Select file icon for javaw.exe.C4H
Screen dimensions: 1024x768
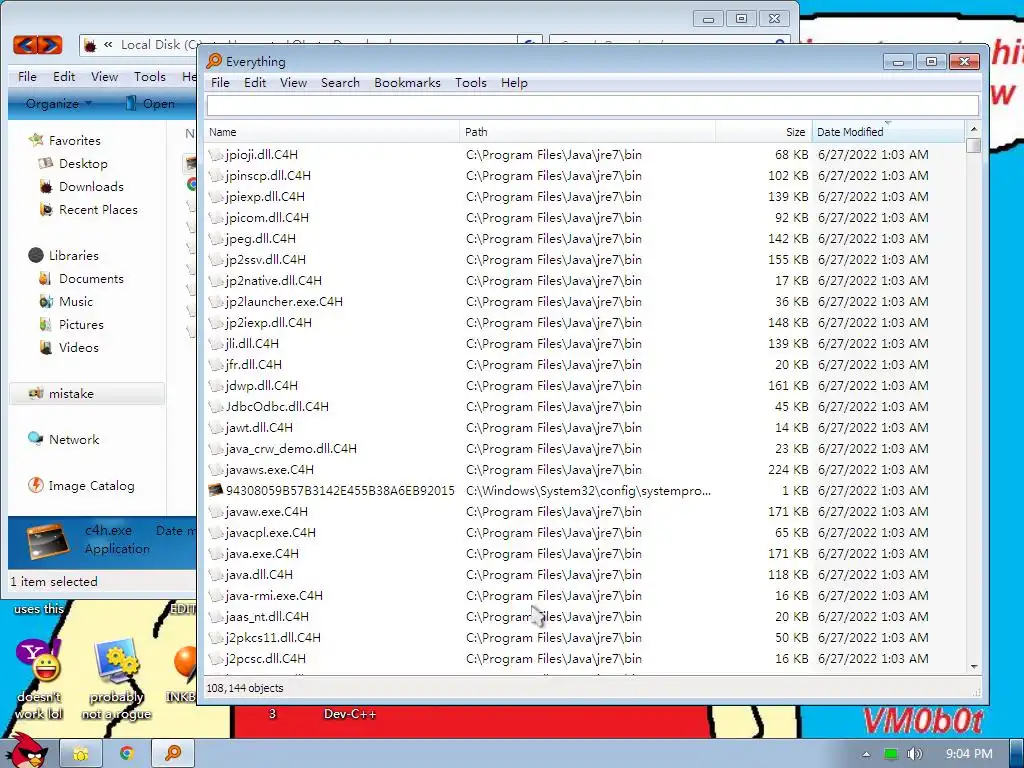coord(216,511)
